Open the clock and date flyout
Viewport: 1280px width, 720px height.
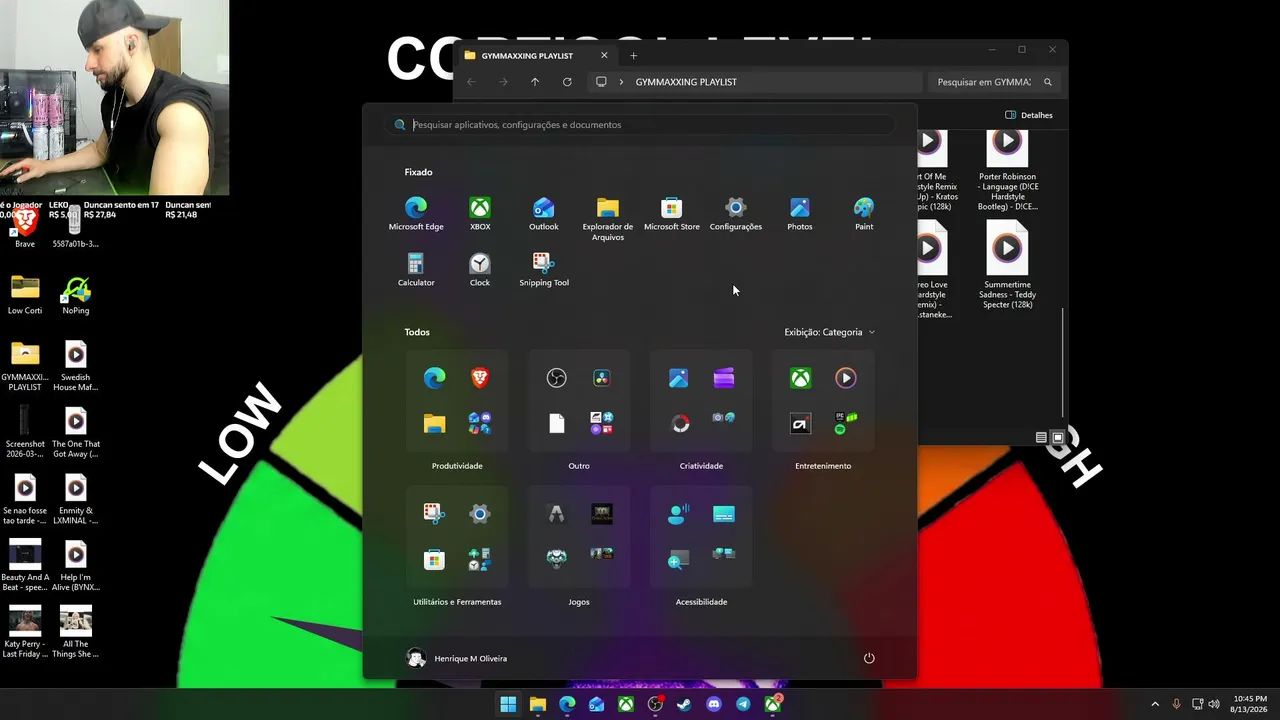pos(1250,704)
